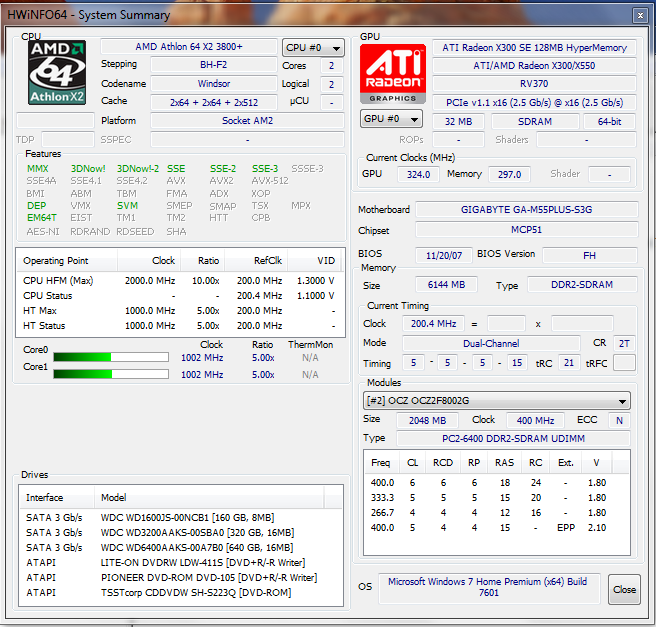Image resolution: width=656 pixels, height=627 pixels.
Task: Select LITE-ON DVDRW LDW-411S drive row
Action: click(x=181, y=563)
